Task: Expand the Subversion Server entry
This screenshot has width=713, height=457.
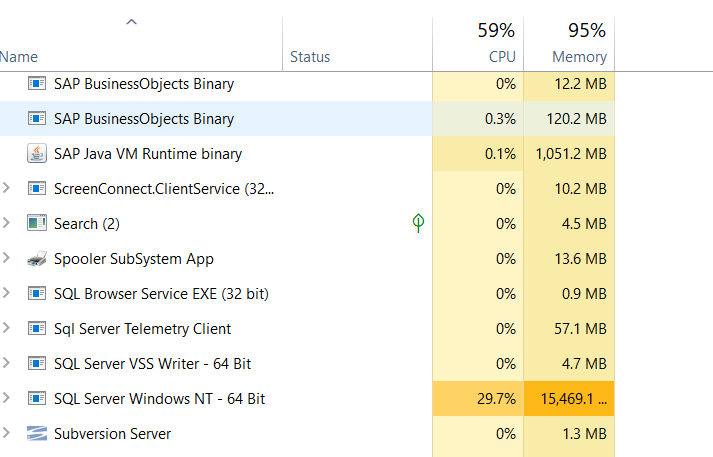Action: point(7,433)
